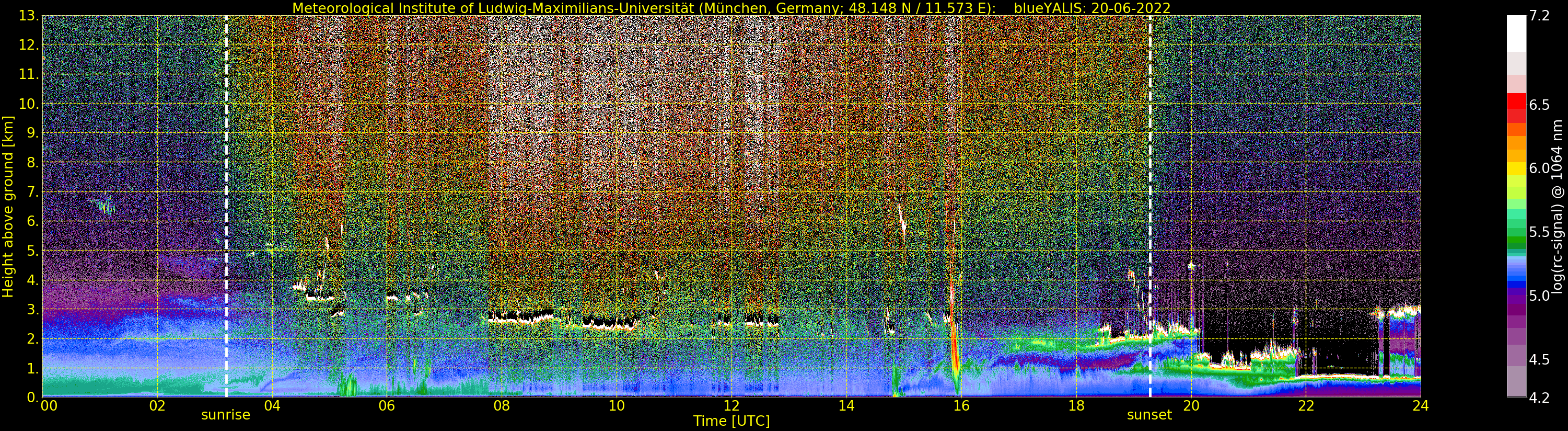Click the time axis tick label '04'
Screen dimensions: 1568x431
[x=272, y=406]
